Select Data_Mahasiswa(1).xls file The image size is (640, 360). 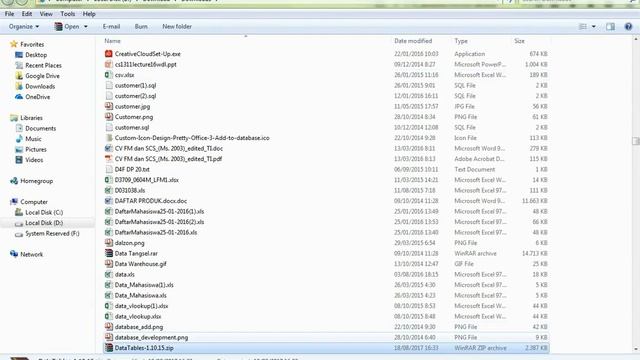(144, 285)
